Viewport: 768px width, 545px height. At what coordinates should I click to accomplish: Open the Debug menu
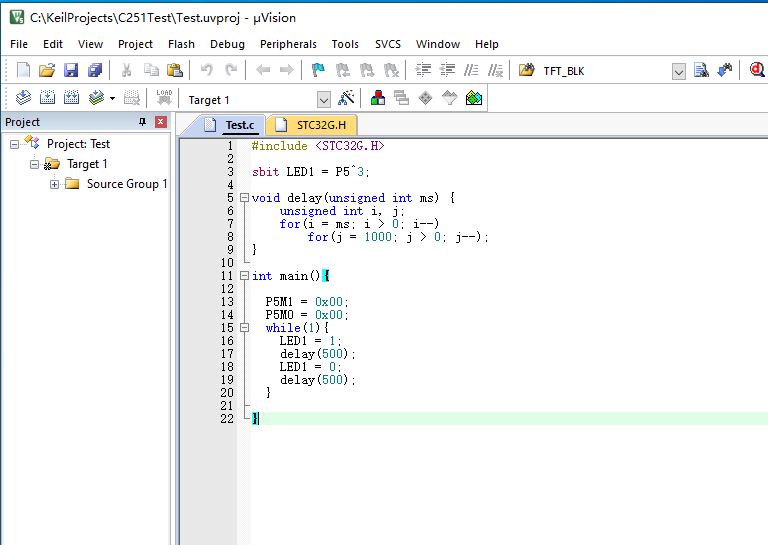(x=227, y=44)
